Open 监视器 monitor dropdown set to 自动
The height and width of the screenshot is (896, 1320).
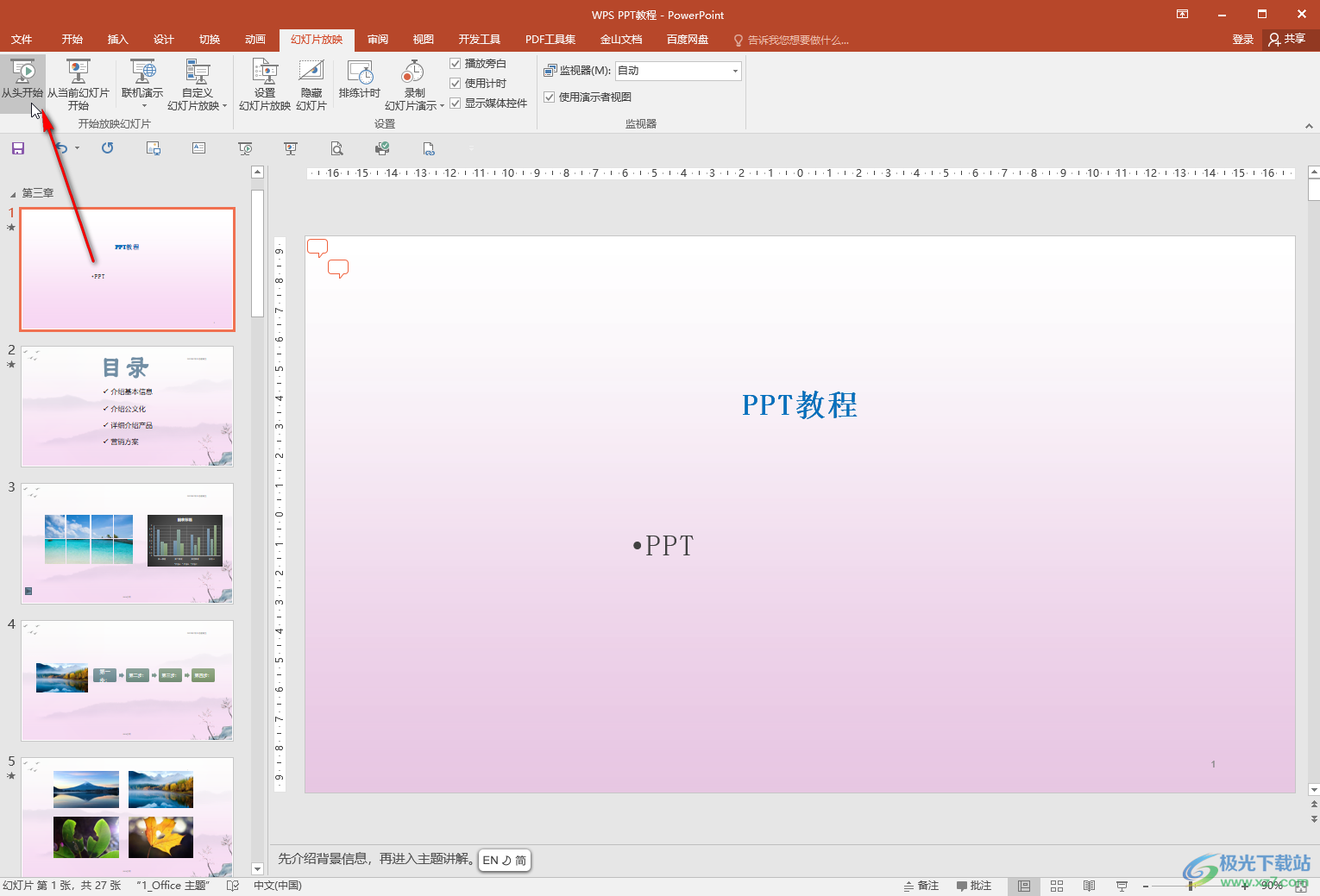pyautogui.click(x=678, y=71)
